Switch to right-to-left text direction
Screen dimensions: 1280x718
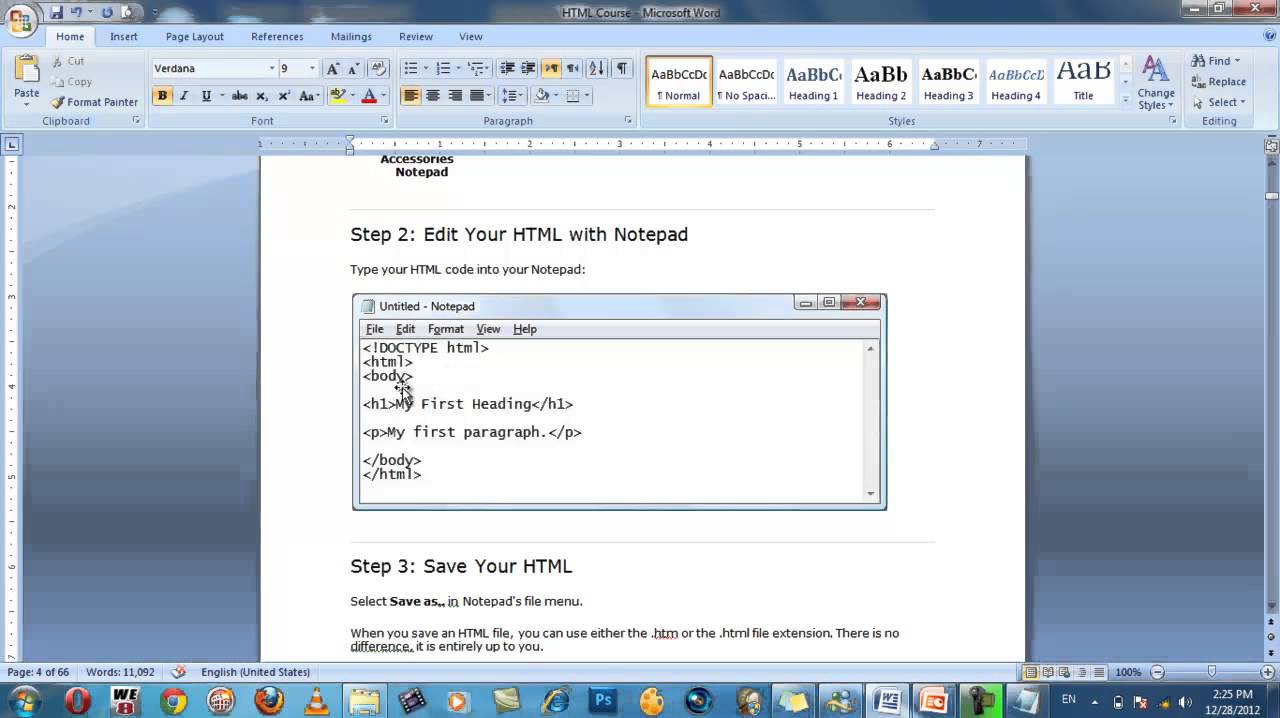[x=573, y=69]
